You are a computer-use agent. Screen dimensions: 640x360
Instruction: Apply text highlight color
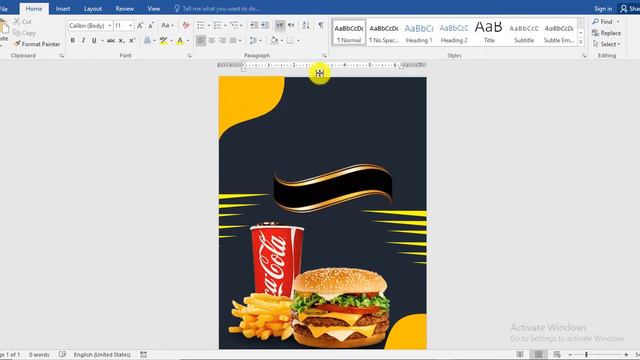coord(163,40)
